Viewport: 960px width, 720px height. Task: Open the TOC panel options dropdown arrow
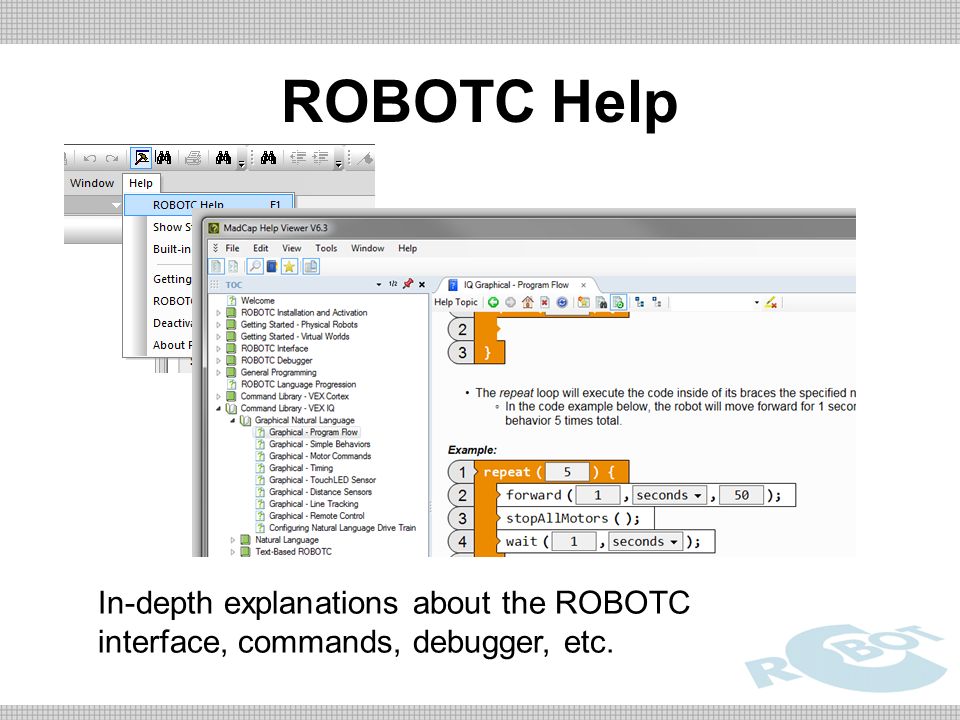coord(378,285)
